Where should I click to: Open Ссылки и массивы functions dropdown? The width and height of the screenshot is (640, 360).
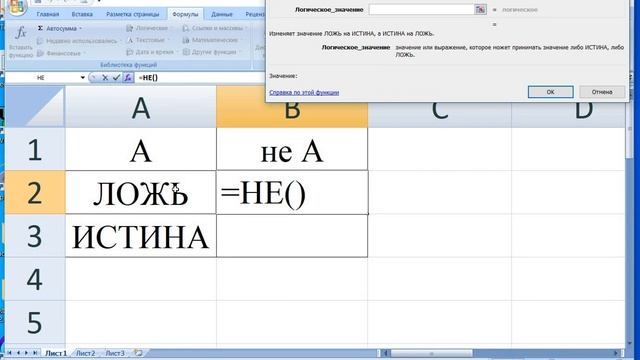215,28
